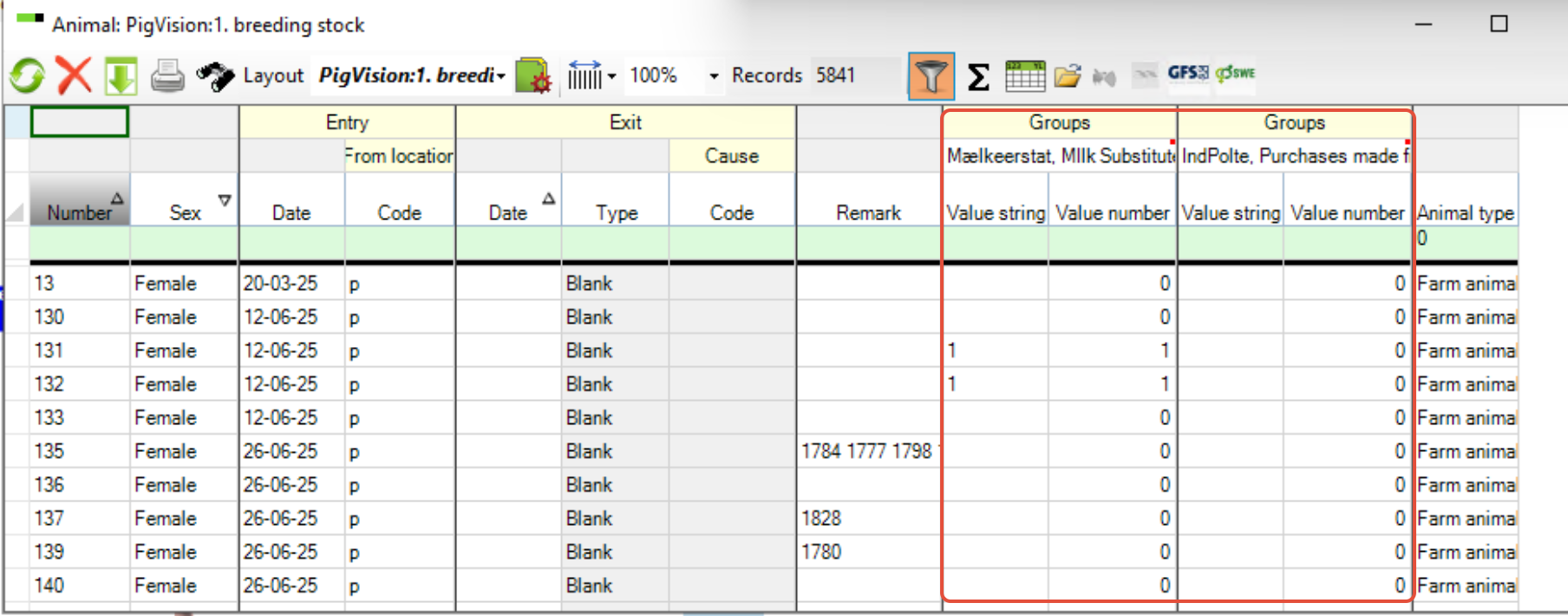Screen dimensions: 1568x616
Task: Click the printer icon
Action: click(x=167, y=76)
